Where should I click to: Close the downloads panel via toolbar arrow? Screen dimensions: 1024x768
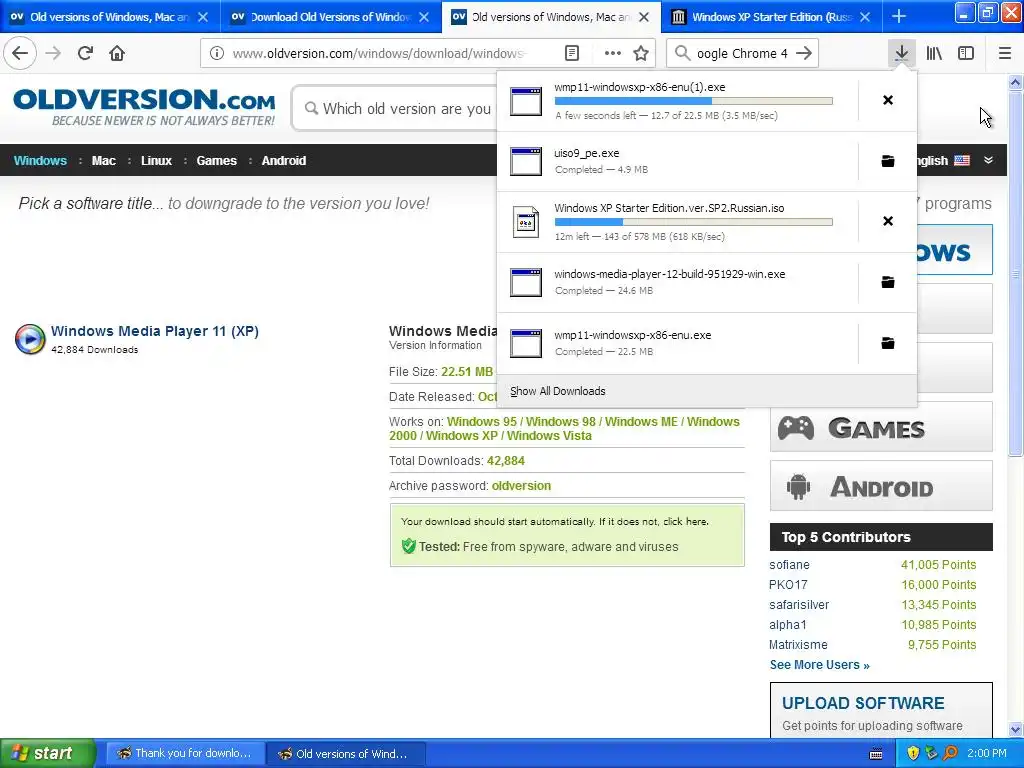coord(901,53)
